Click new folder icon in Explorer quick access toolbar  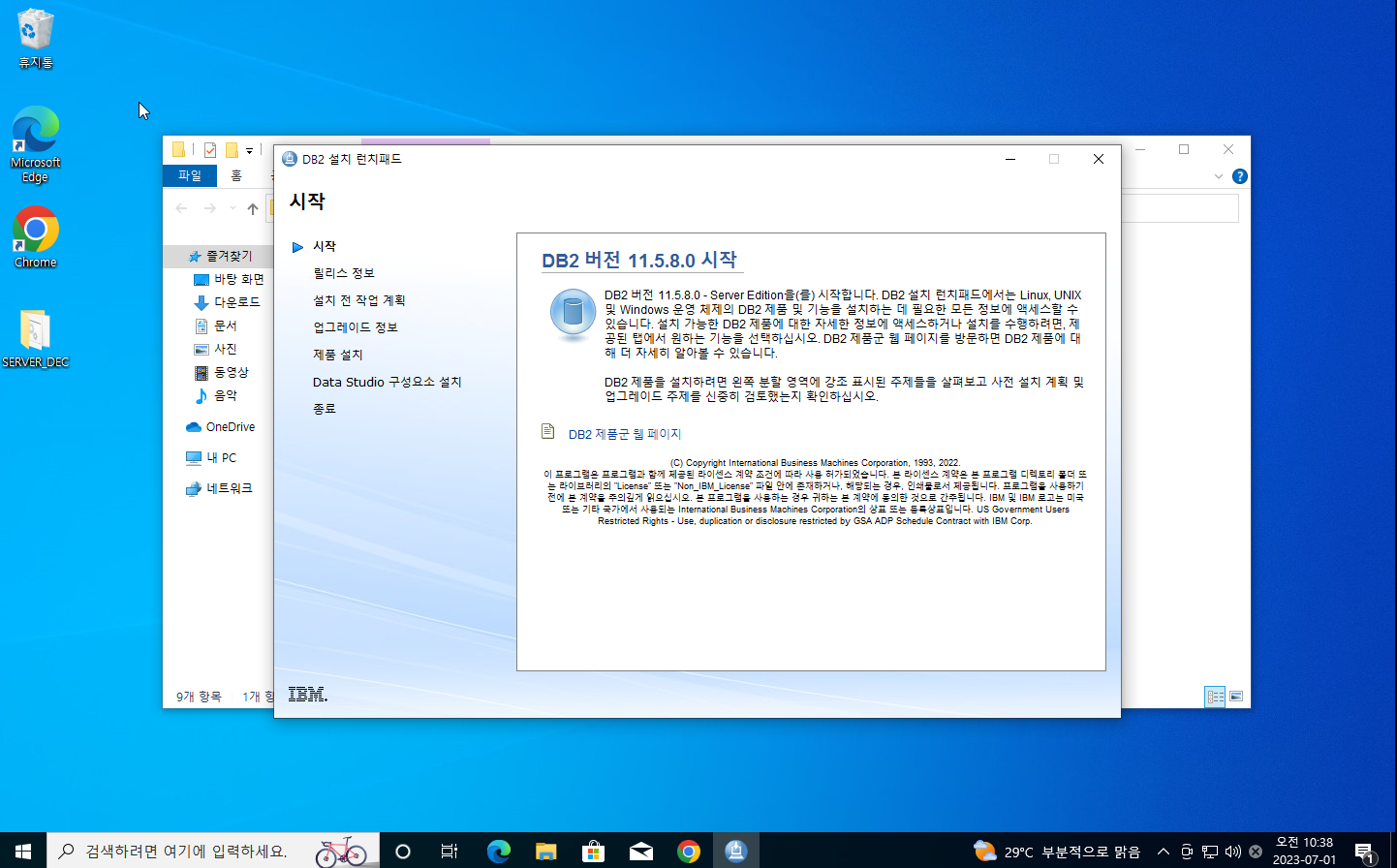click(233, 150)
